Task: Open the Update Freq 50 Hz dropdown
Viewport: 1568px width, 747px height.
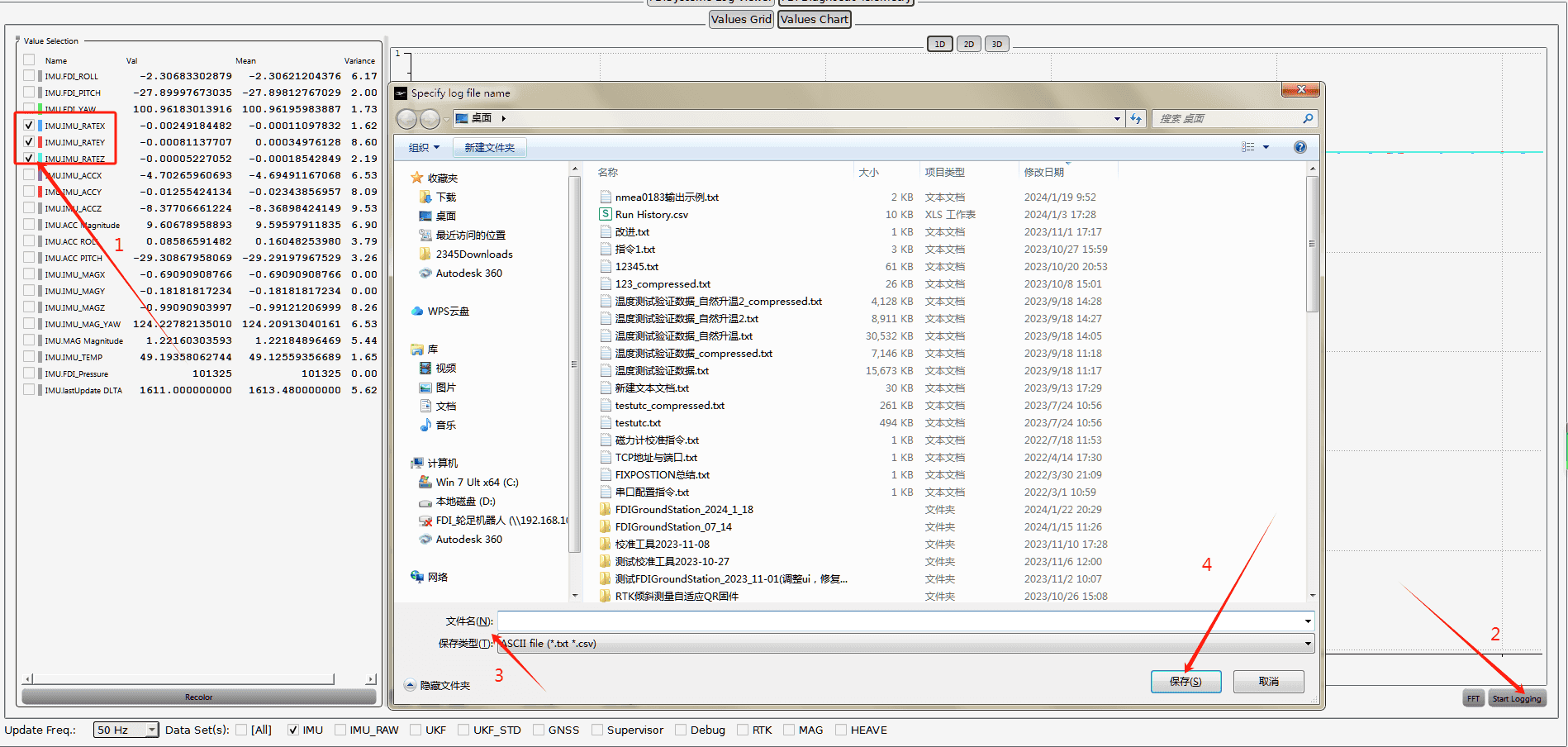Action: pyautogui.click(x=126, y=730)
